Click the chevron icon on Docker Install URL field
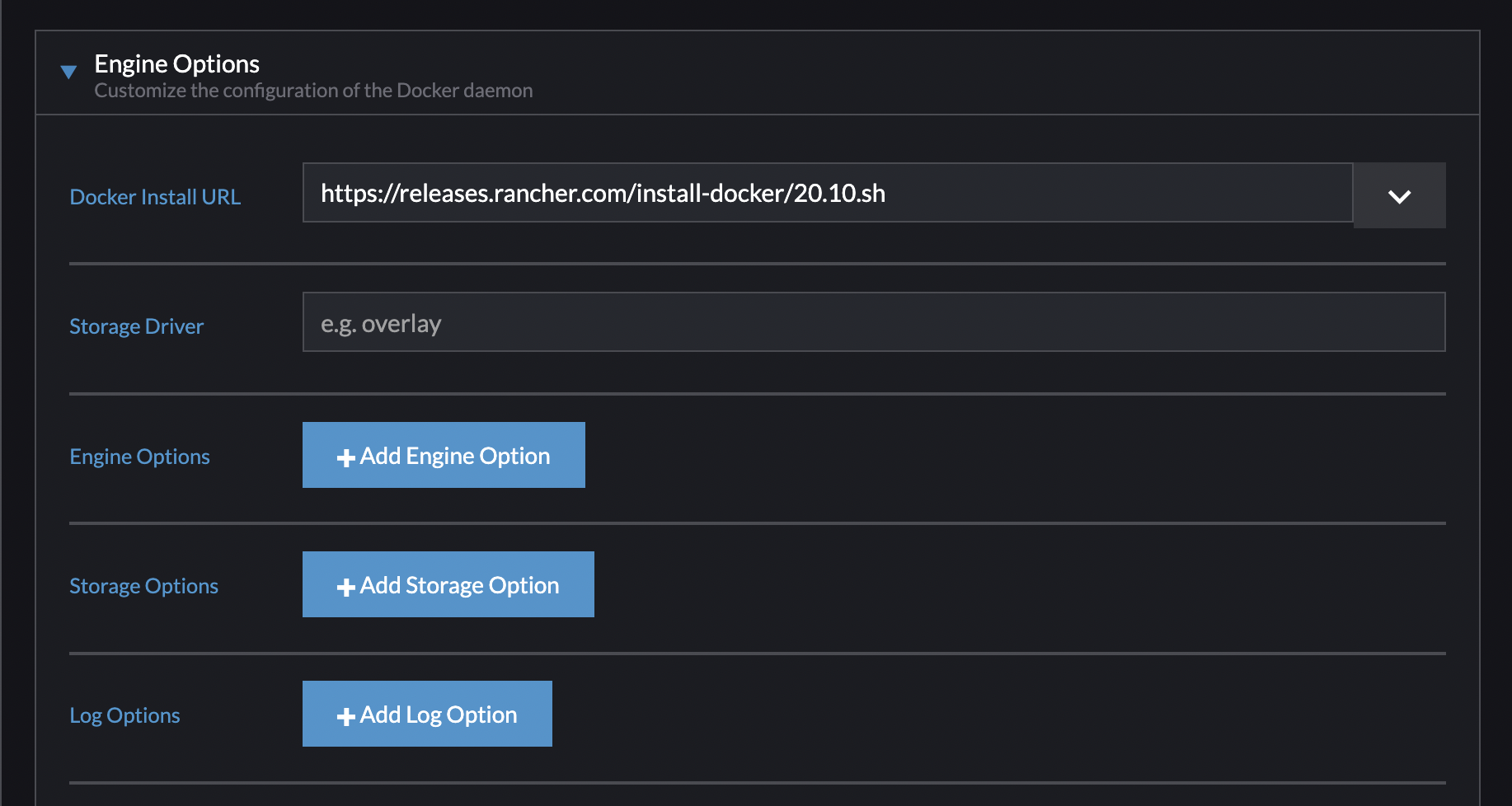Viewport: 1512px width, 806px height. click(x=1399, y=195)
